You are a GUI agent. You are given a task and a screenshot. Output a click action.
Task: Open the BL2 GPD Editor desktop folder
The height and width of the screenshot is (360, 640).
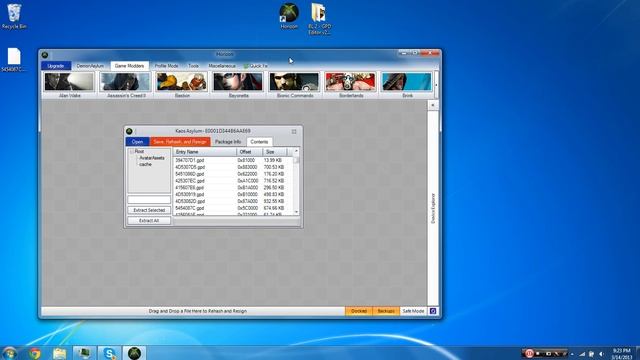click(x=319, y=19)
